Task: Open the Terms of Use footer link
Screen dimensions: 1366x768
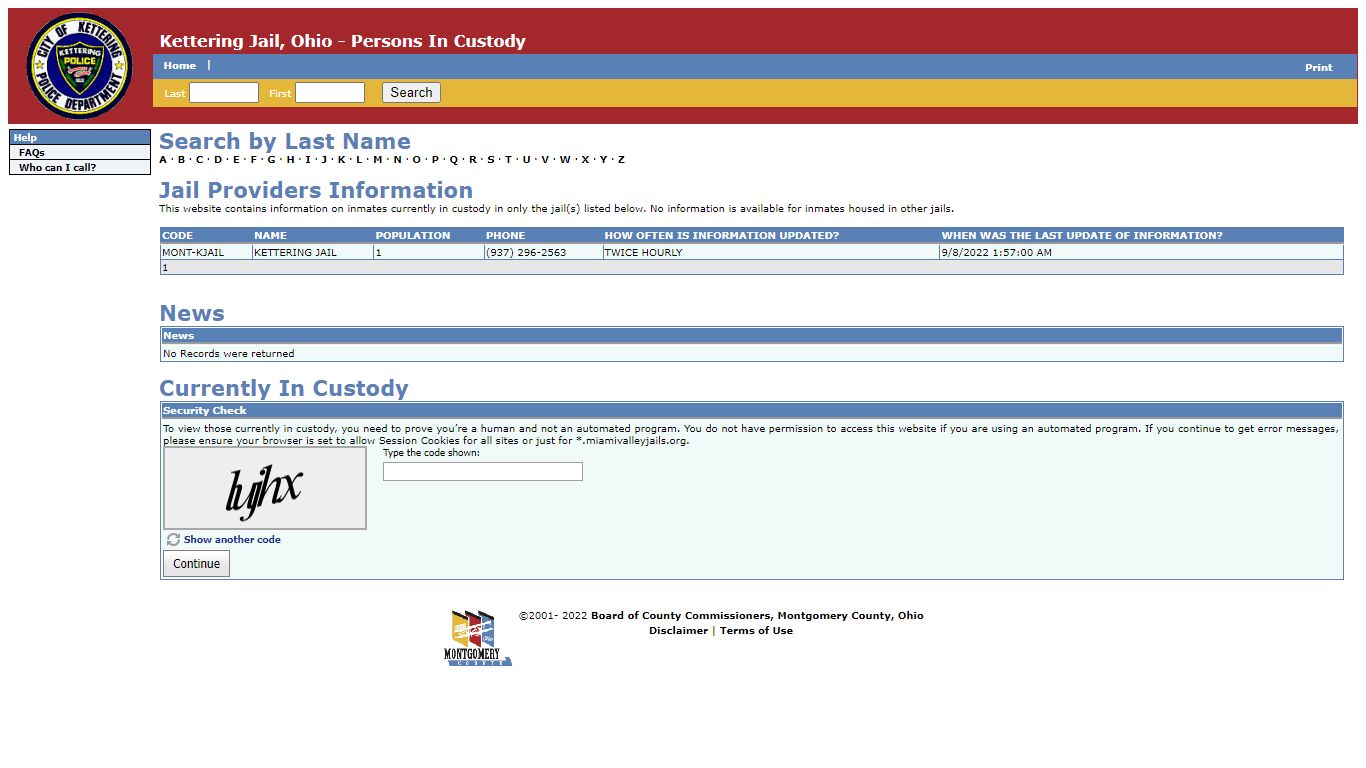Action: [x=756, y=631]
